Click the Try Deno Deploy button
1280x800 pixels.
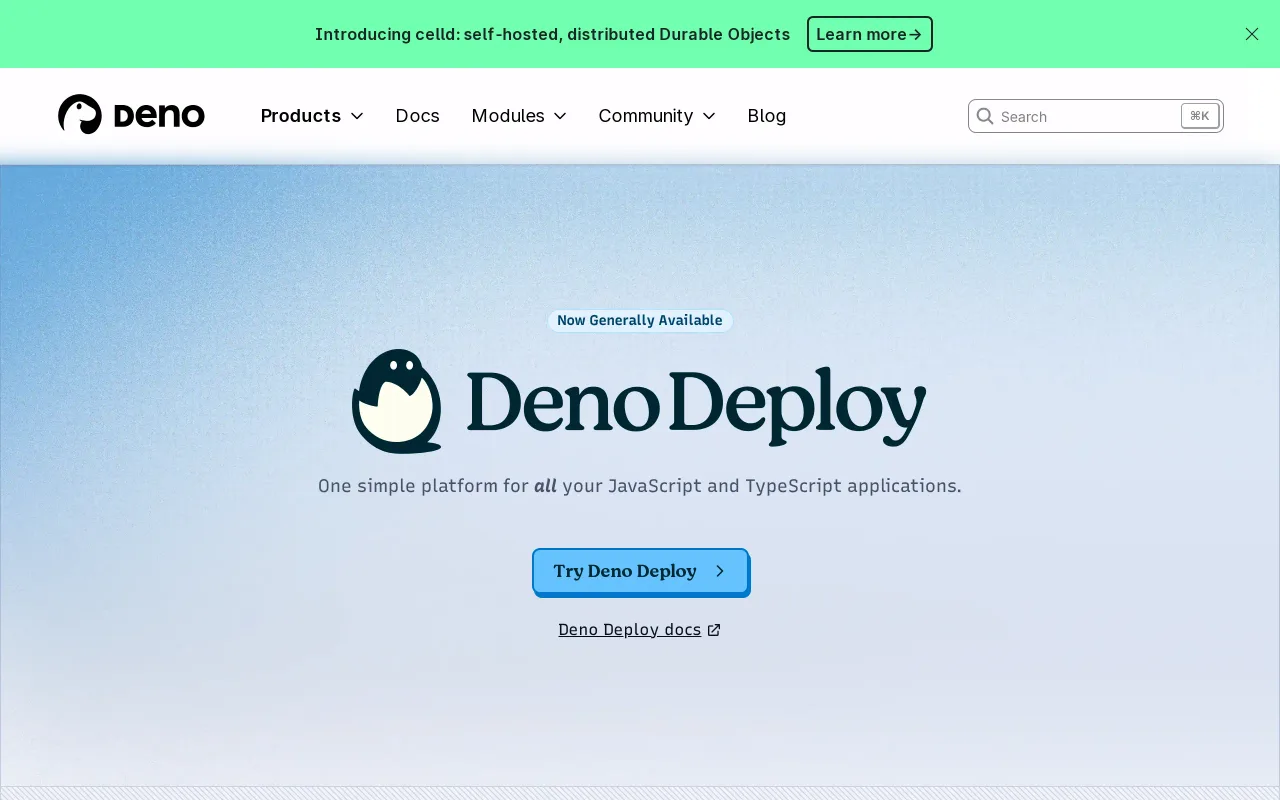click(640, 571)
